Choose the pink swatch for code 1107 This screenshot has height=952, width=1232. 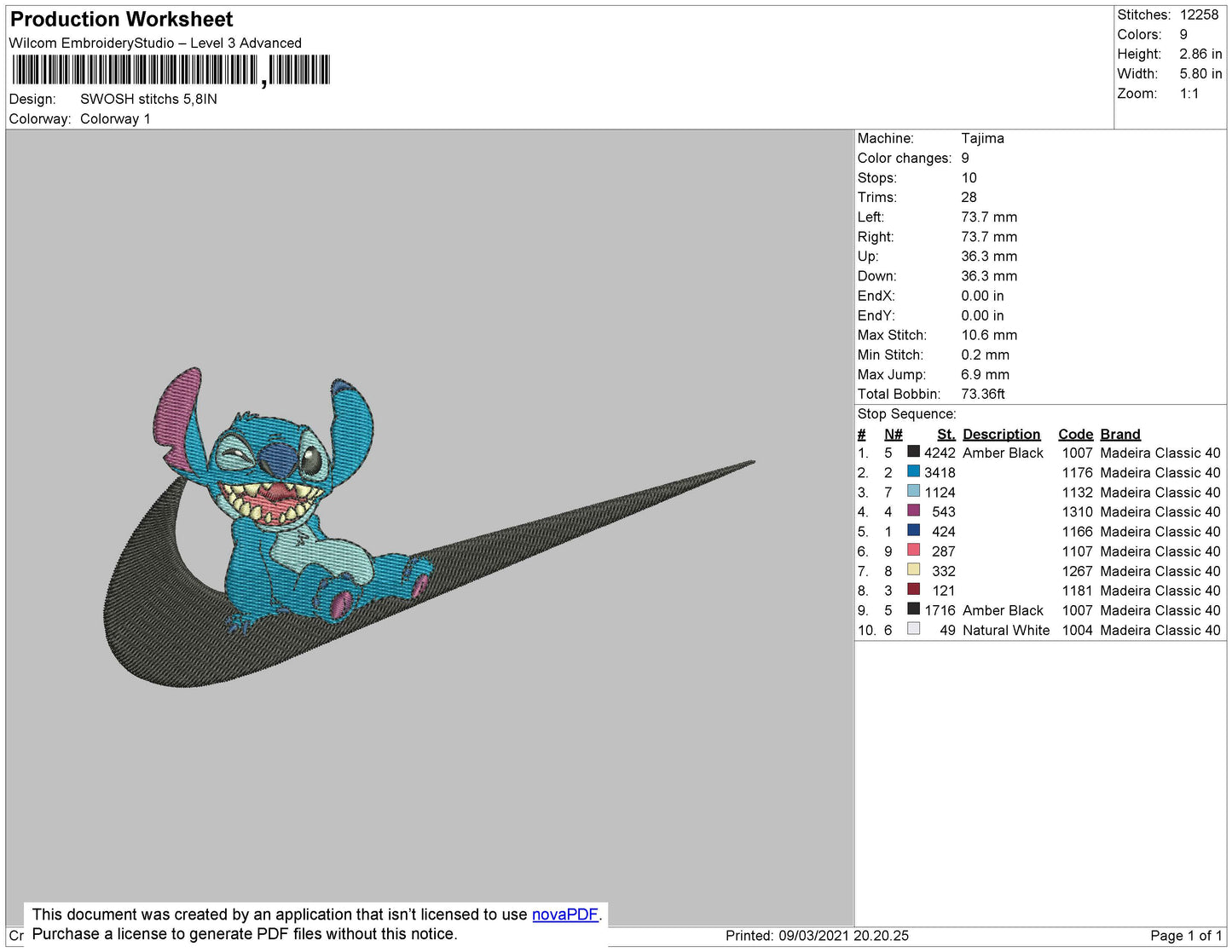[x=913, y=550]
